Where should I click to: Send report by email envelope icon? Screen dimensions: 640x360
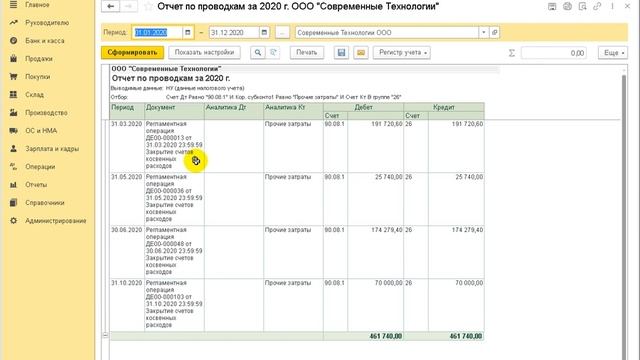361,53
